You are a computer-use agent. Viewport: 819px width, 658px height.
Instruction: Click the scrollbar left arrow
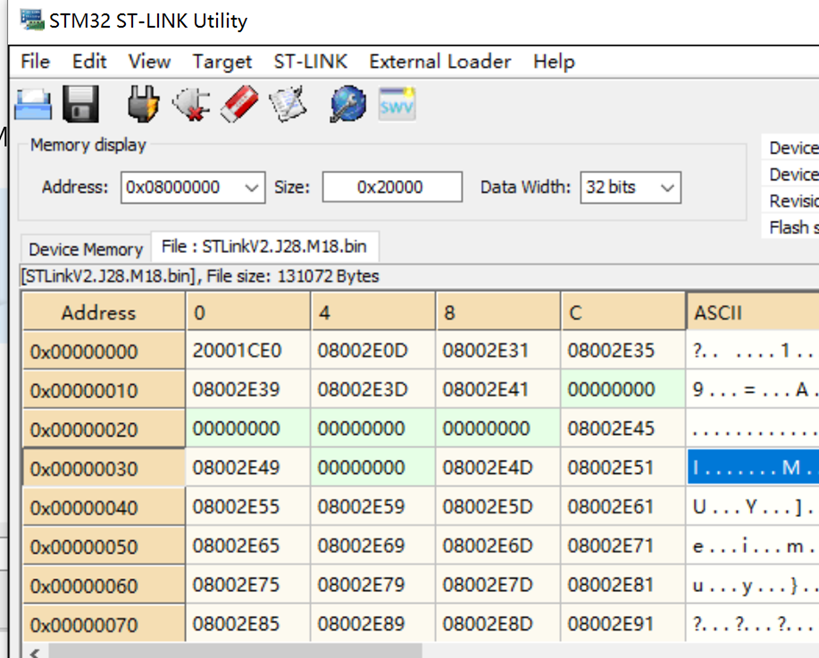tap(35, 651)
